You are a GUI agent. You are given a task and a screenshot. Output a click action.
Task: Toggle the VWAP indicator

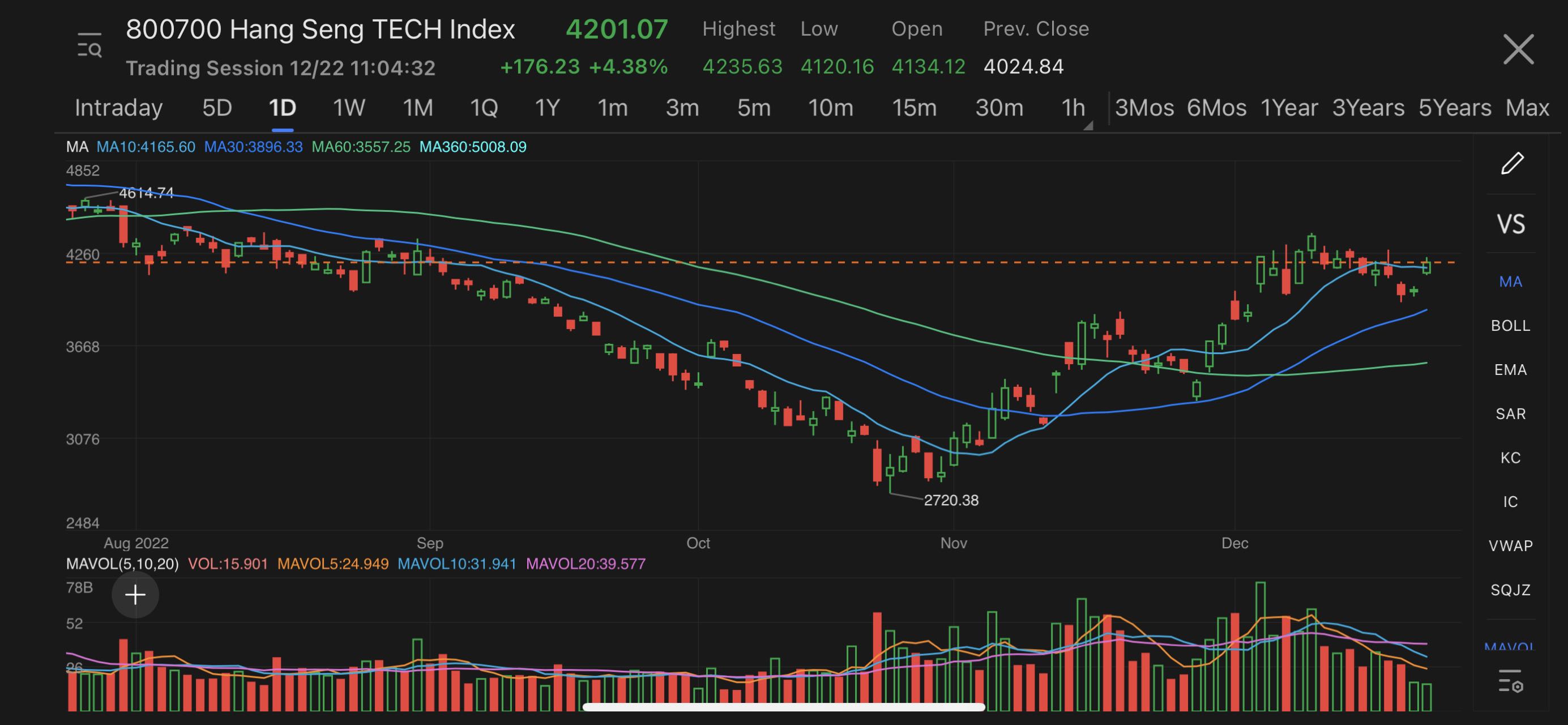[x=1510, y=545]
